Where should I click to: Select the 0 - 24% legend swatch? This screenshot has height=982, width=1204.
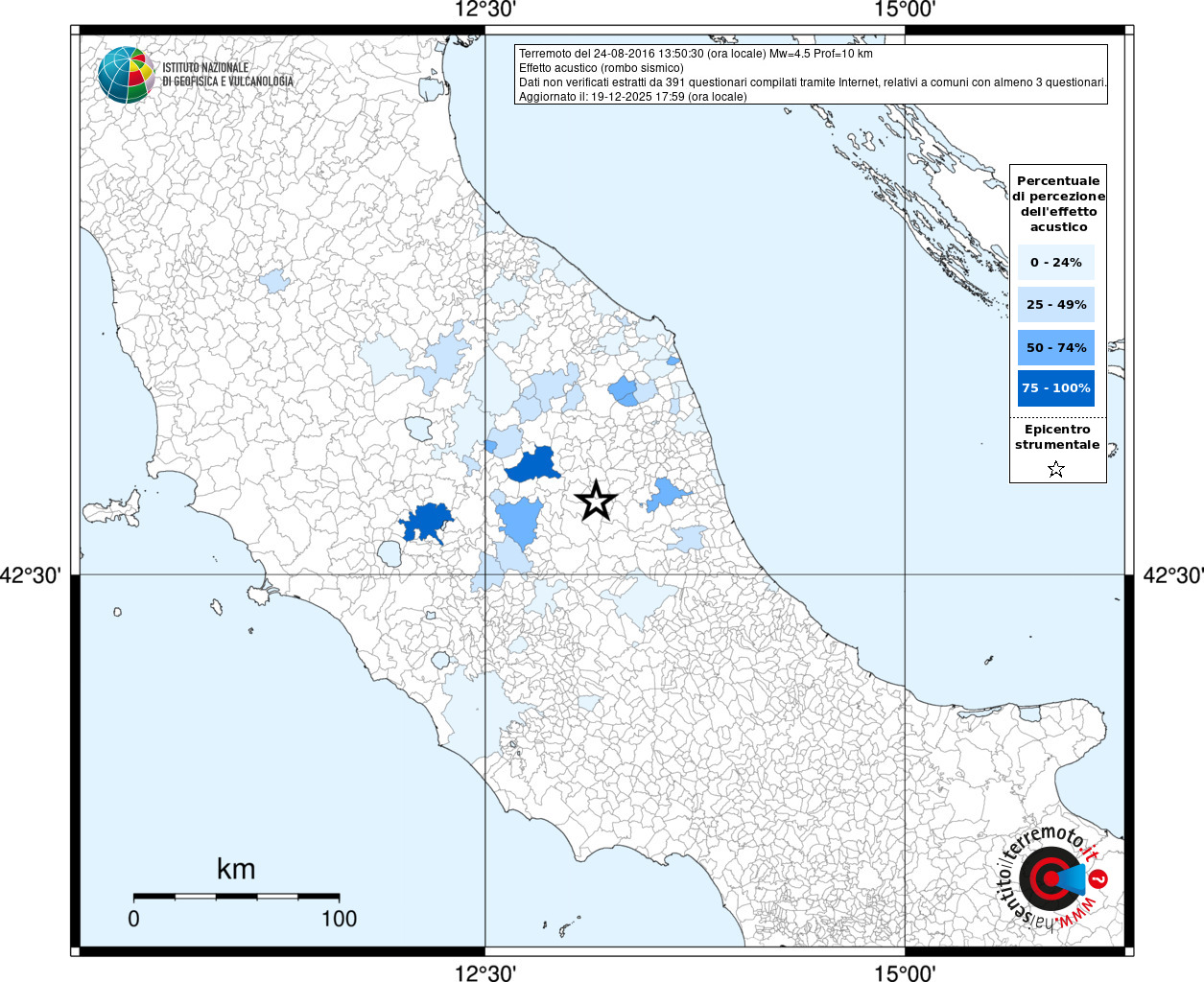click(x=1056, y=262)
